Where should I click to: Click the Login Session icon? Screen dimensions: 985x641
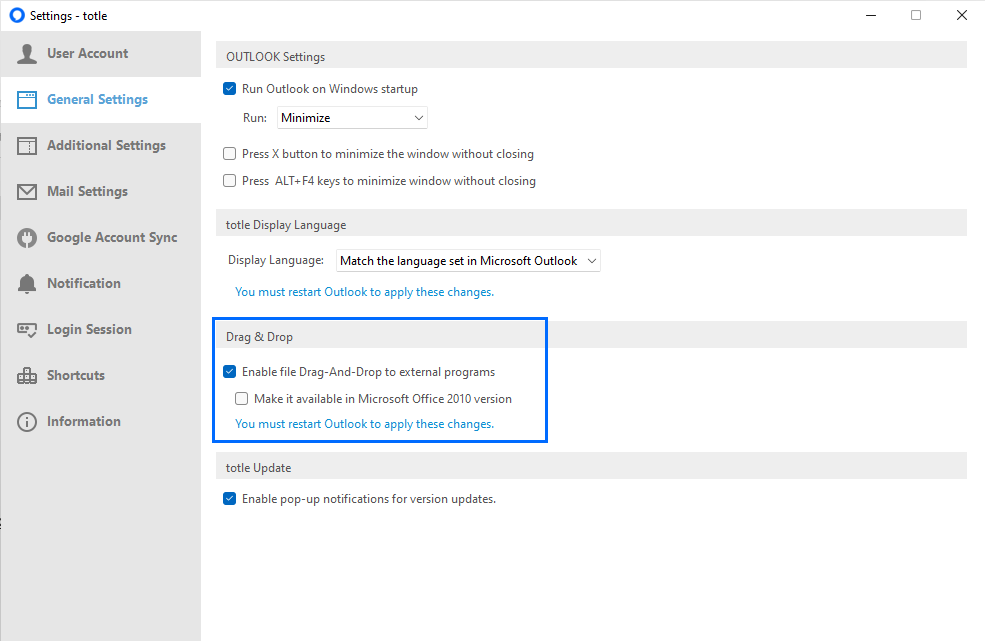pos(26,330)
